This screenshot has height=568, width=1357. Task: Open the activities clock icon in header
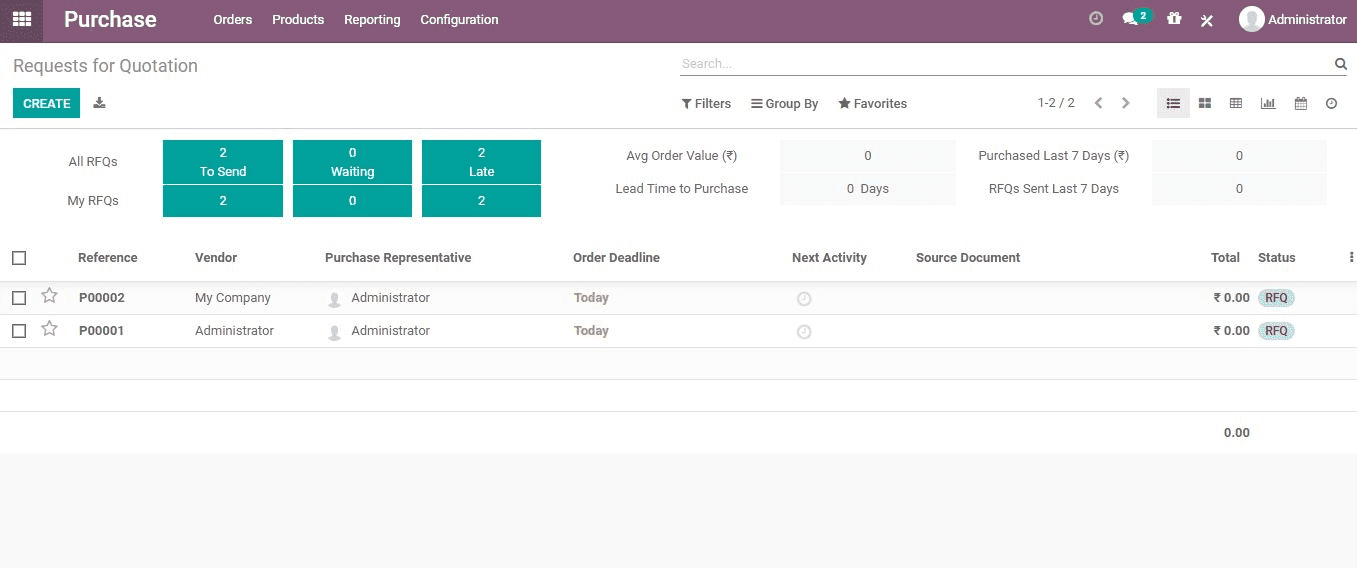coord(1096,18)
